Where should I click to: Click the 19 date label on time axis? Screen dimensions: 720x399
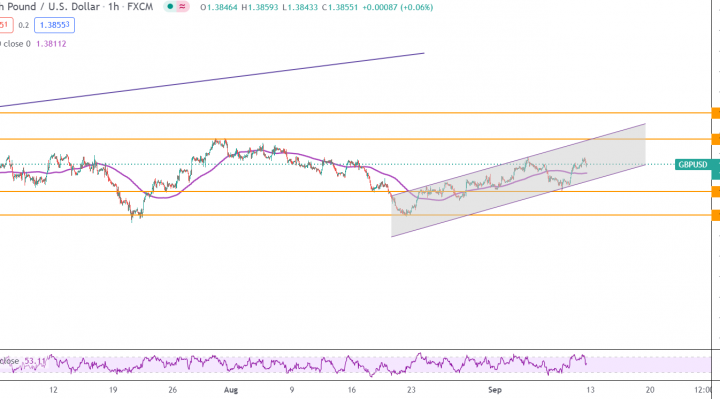click(113, 390)
